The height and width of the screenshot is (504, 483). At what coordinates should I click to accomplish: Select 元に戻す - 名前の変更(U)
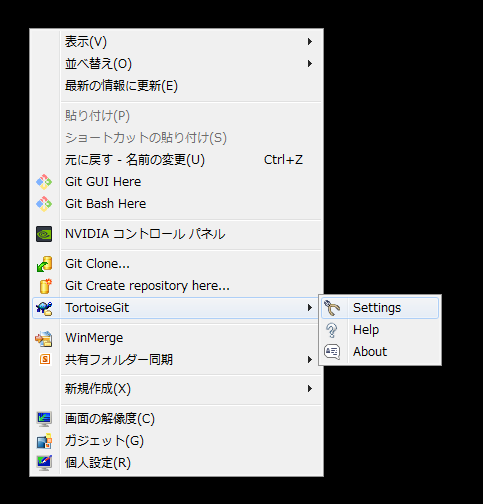click(177, 160)
